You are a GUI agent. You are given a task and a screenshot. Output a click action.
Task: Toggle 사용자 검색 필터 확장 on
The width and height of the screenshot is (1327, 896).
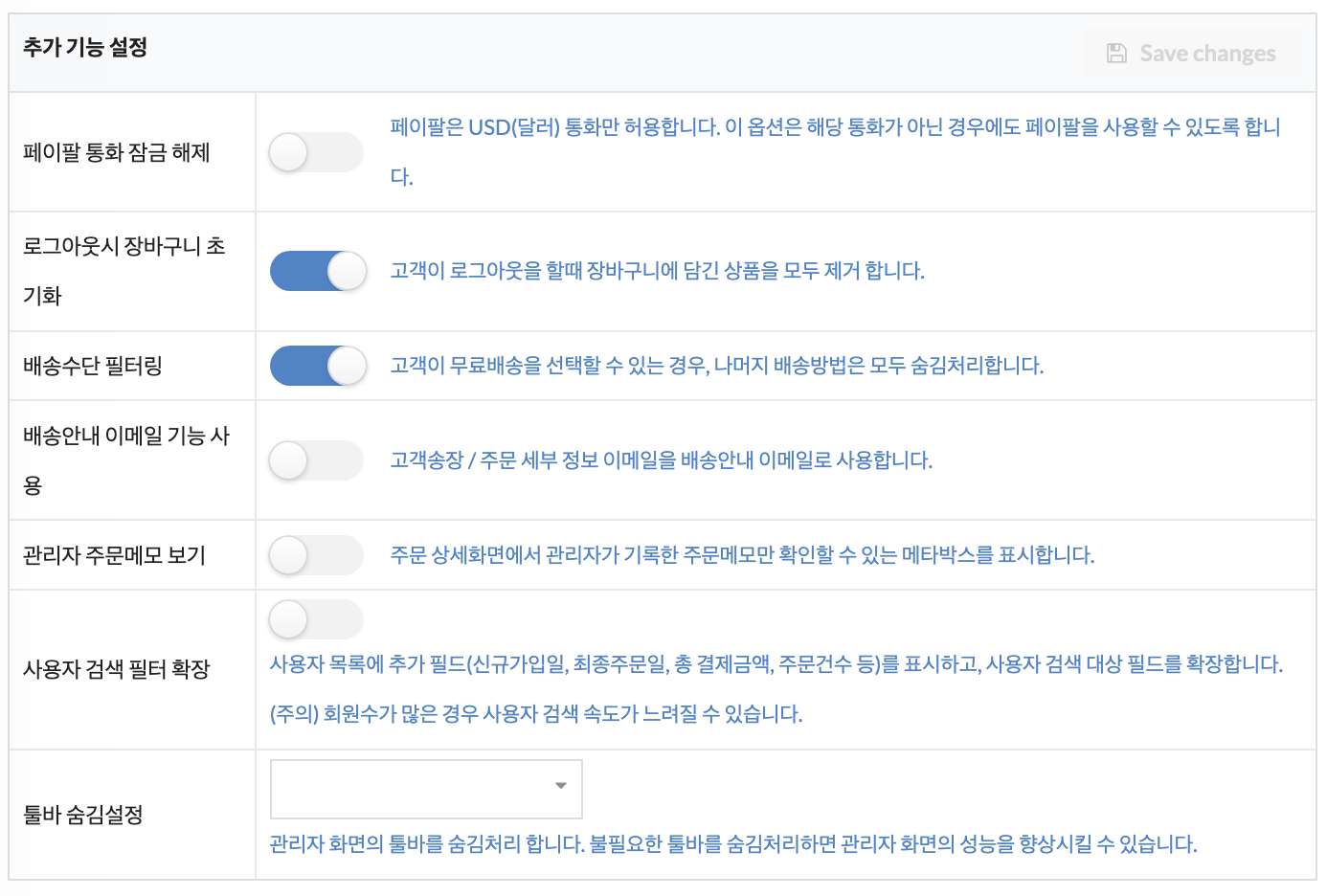point(316,619)
